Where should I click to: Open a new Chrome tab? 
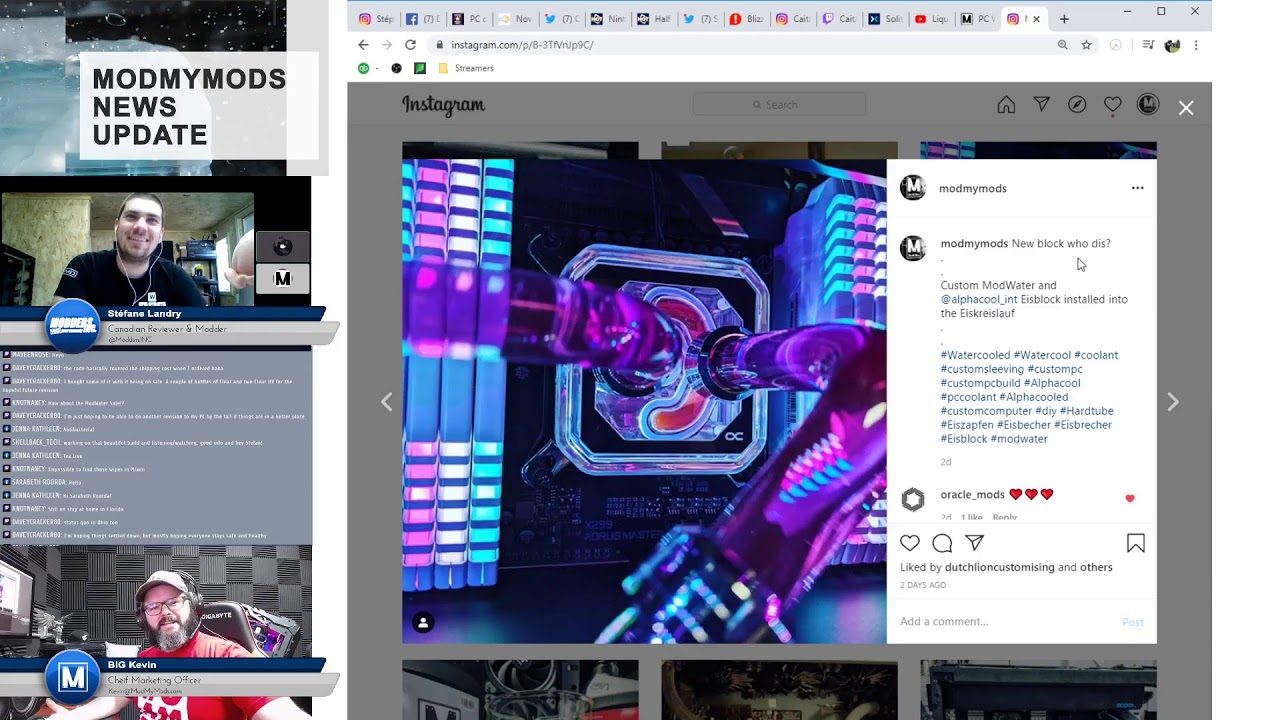point(1064,19)
